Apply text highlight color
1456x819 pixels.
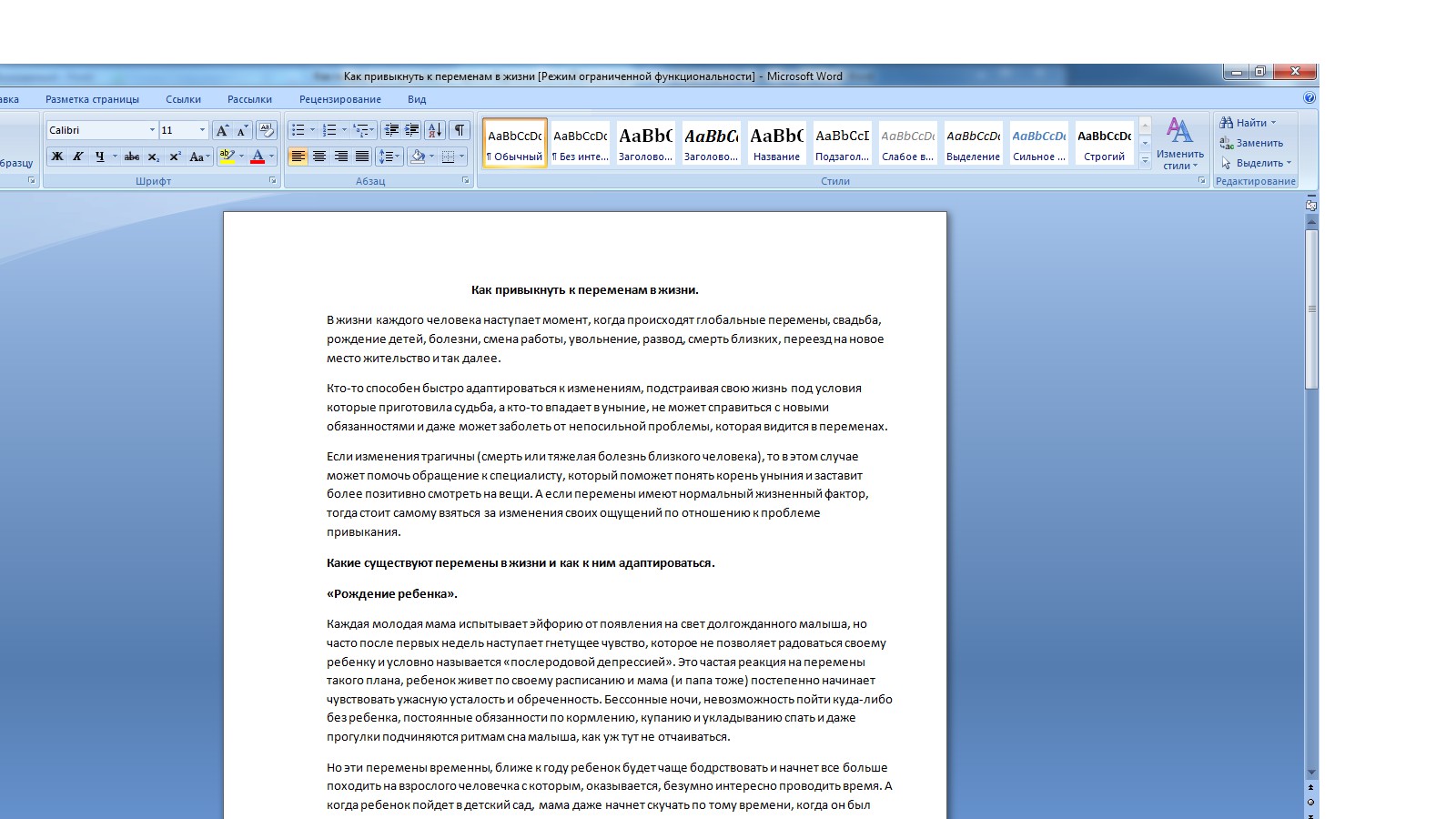(x=227, y=157)
